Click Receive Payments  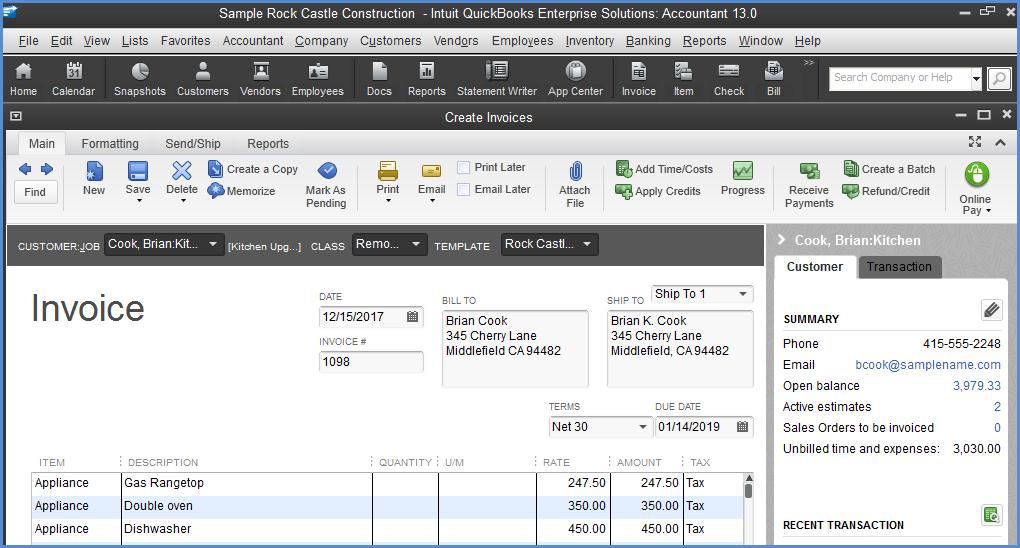point(809,185)
